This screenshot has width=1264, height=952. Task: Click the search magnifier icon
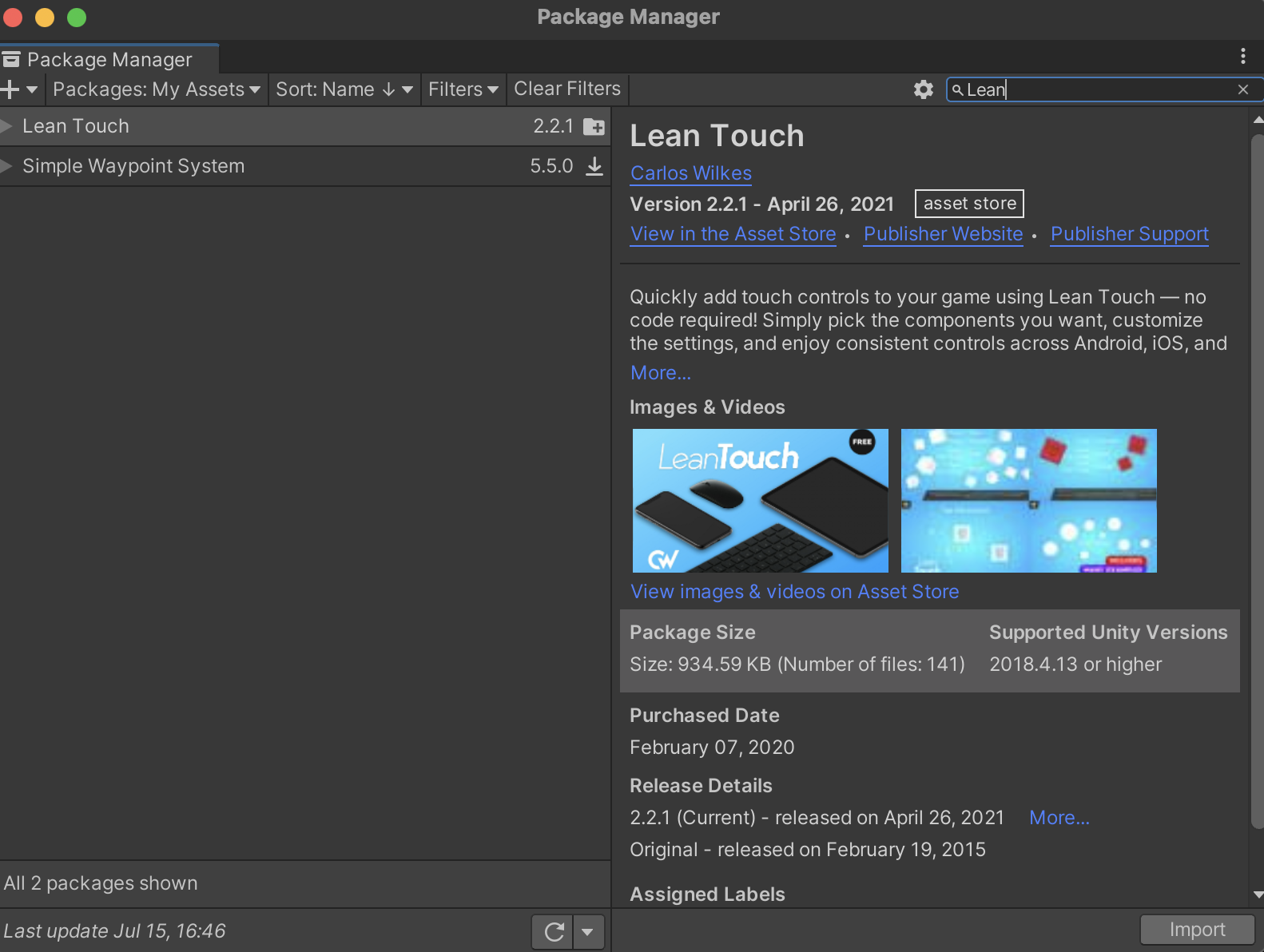pos(957,89)
